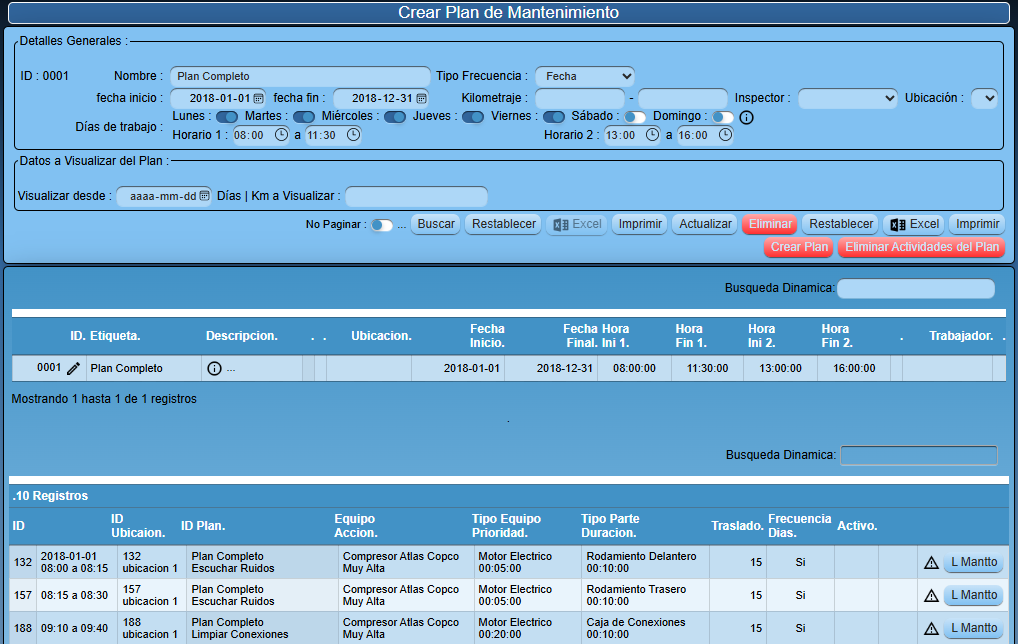
Task: Click the Horario 1 start time 08:00 field
Action: point(260,135)
